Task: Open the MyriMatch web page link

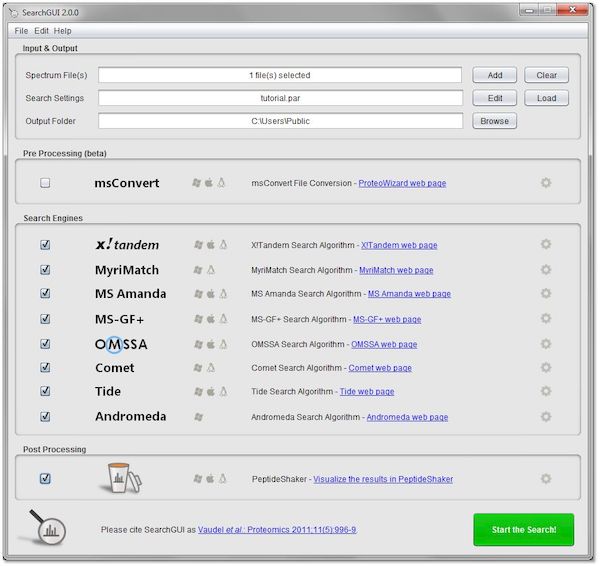Action: 396,270
